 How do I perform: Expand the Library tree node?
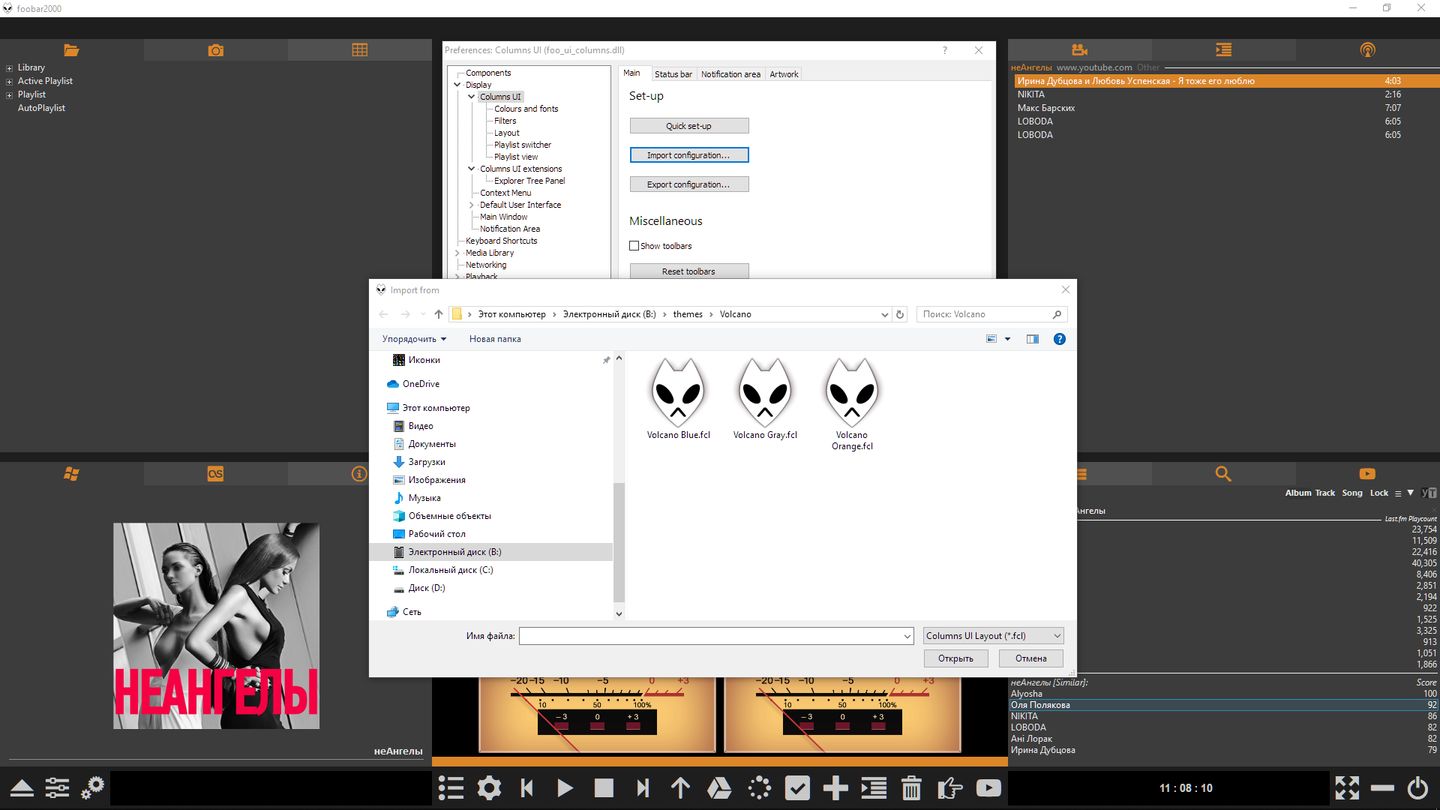pos(10,68)
